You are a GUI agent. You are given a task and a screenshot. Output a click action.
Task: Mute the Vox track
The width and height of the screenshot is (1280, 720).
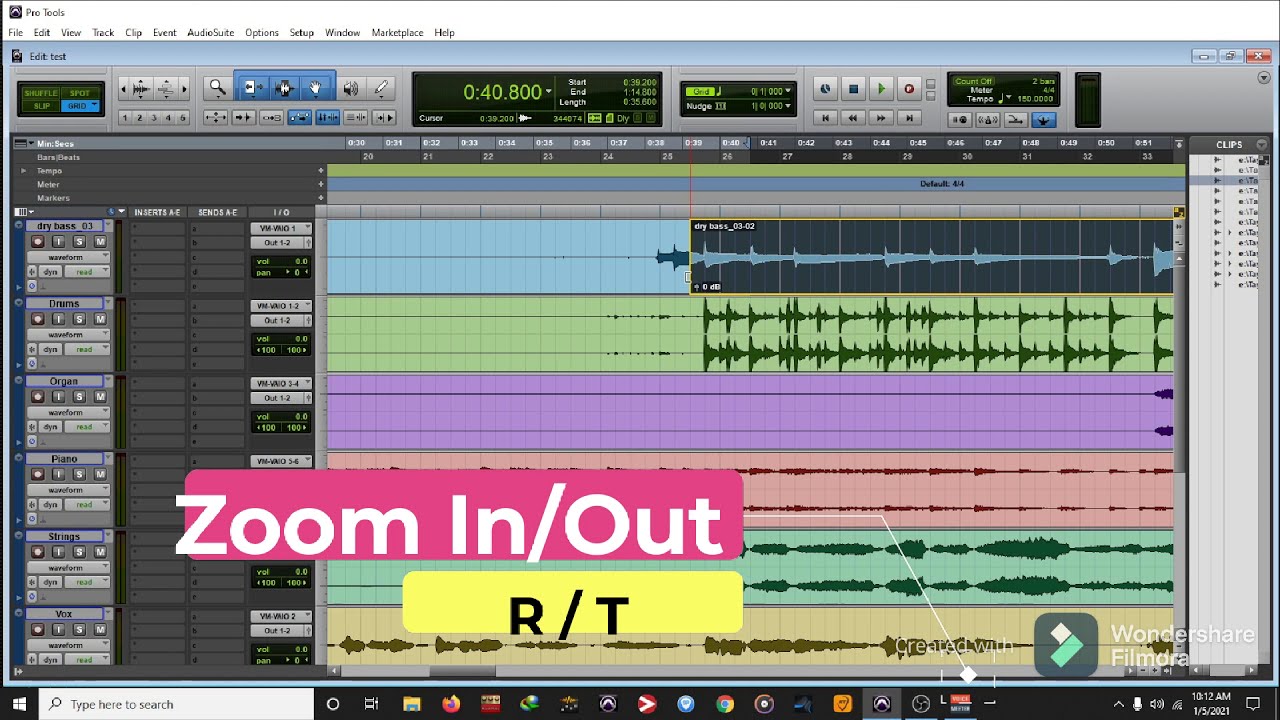click(99, 630)
